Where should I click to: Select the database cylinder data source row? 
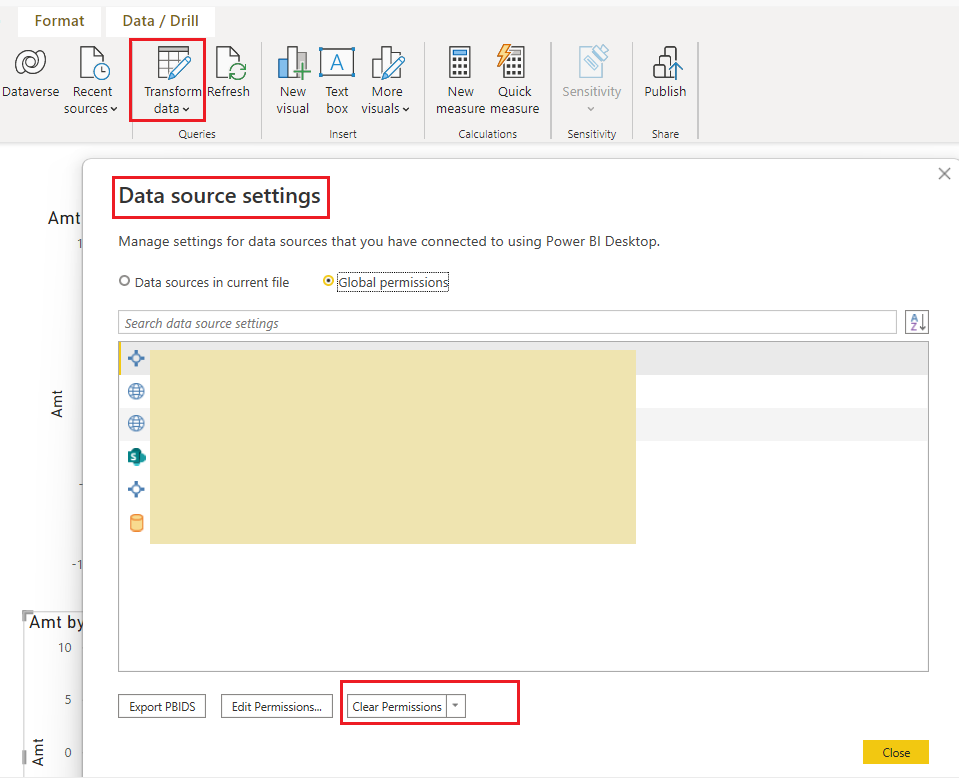pyautogui.click(x=524, y=523)
